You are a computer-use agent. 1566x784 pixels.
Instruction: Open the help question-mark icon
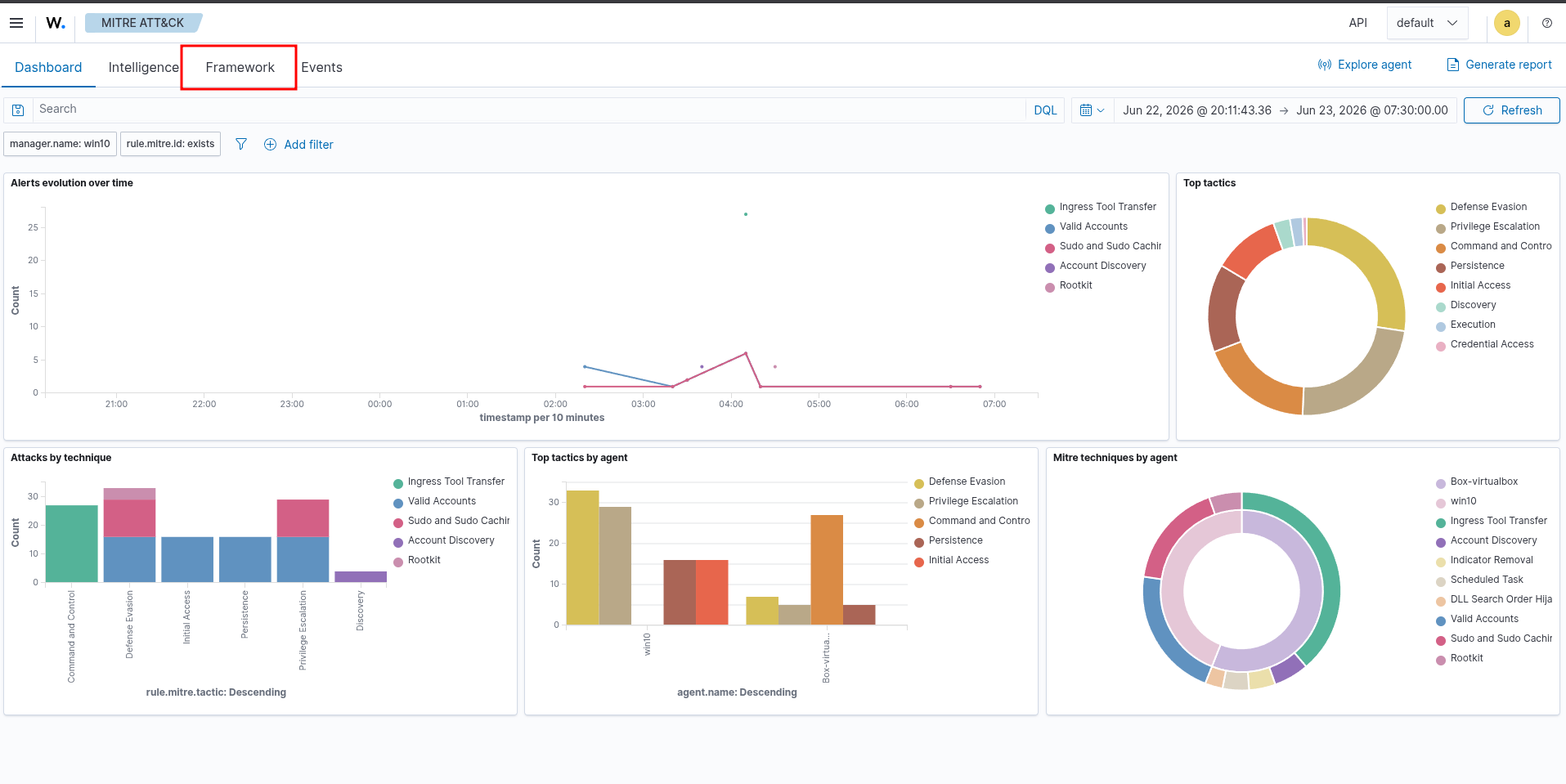(x=1547, y=23)
